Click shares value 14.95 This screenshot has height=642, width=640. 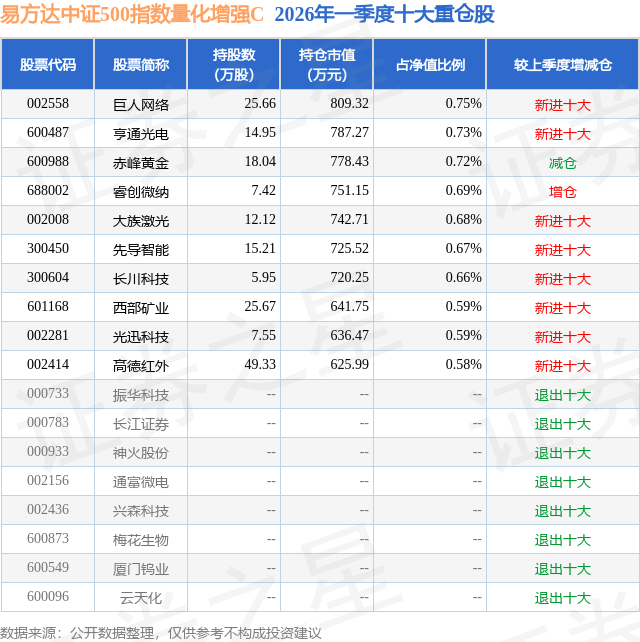(260, 132)
